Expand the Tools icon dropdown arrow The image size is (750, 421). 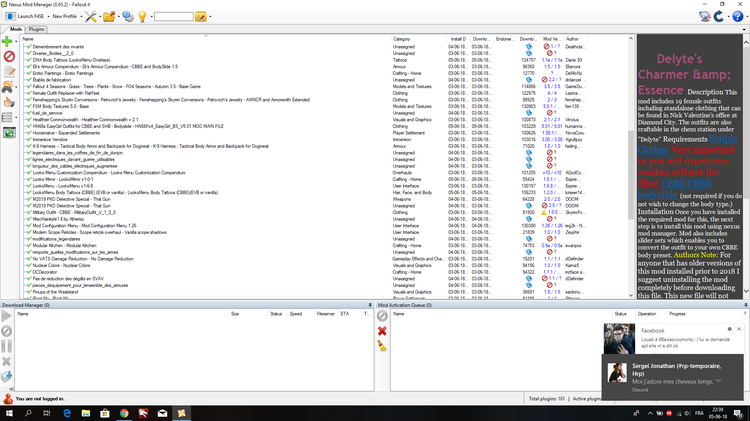tap(99, 17)
